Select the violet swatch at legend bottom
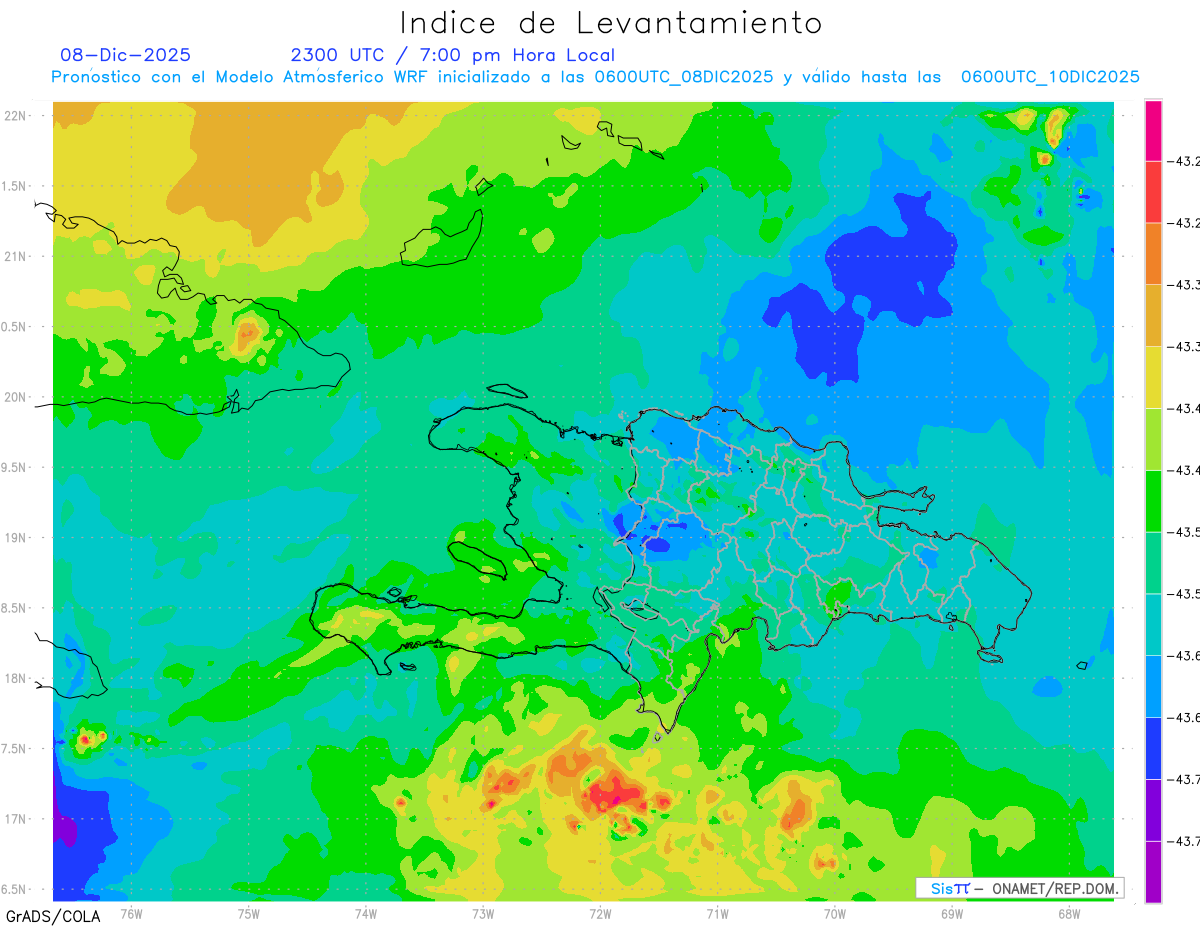 pyautogui.click(x=1153, y=871)
